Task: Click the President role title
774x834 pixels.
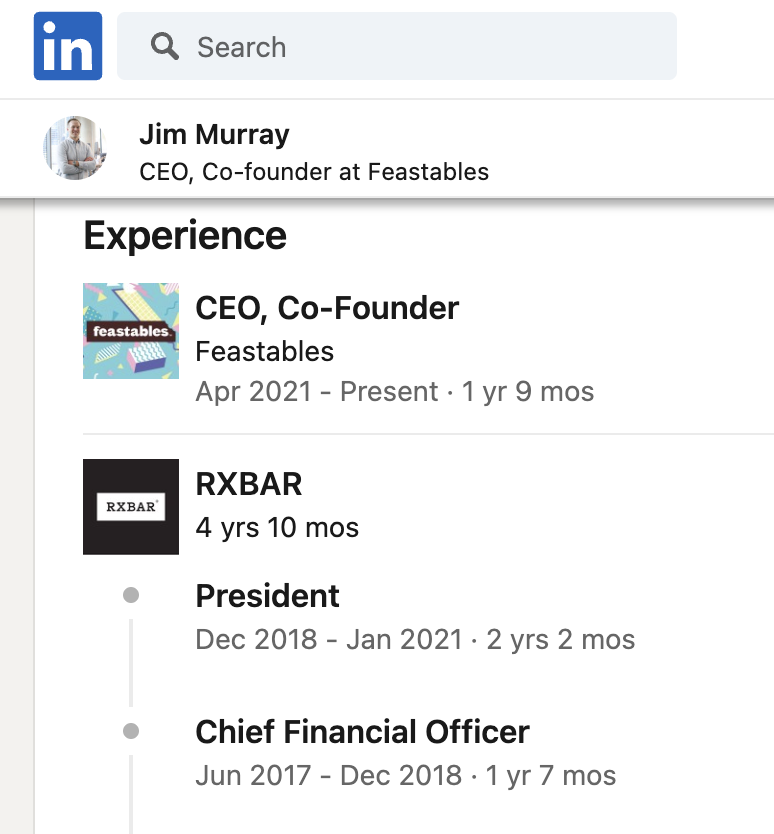Action: point(267,596)
